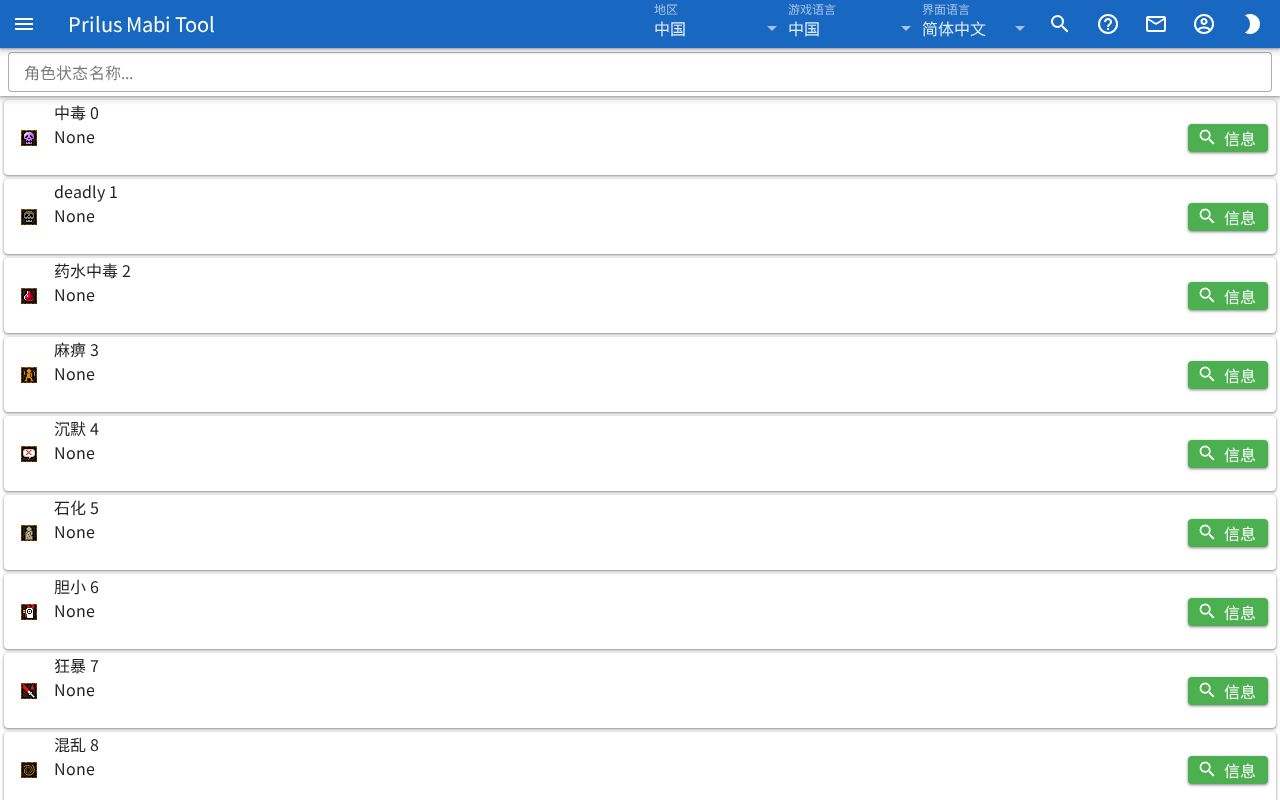Toggle dark mode moon icon

(1252, 24)
